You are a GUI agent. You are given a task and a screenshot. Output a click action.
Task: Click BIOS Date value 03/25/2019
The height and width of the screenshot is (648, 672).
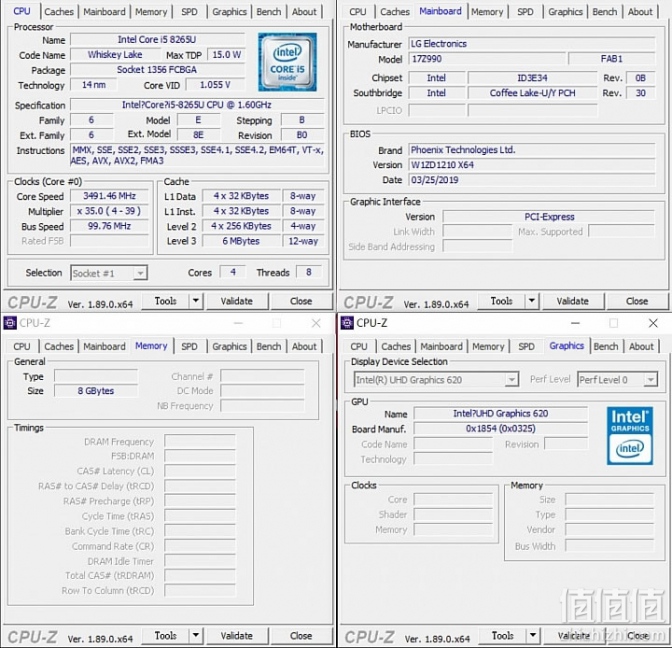pos(532,180)
